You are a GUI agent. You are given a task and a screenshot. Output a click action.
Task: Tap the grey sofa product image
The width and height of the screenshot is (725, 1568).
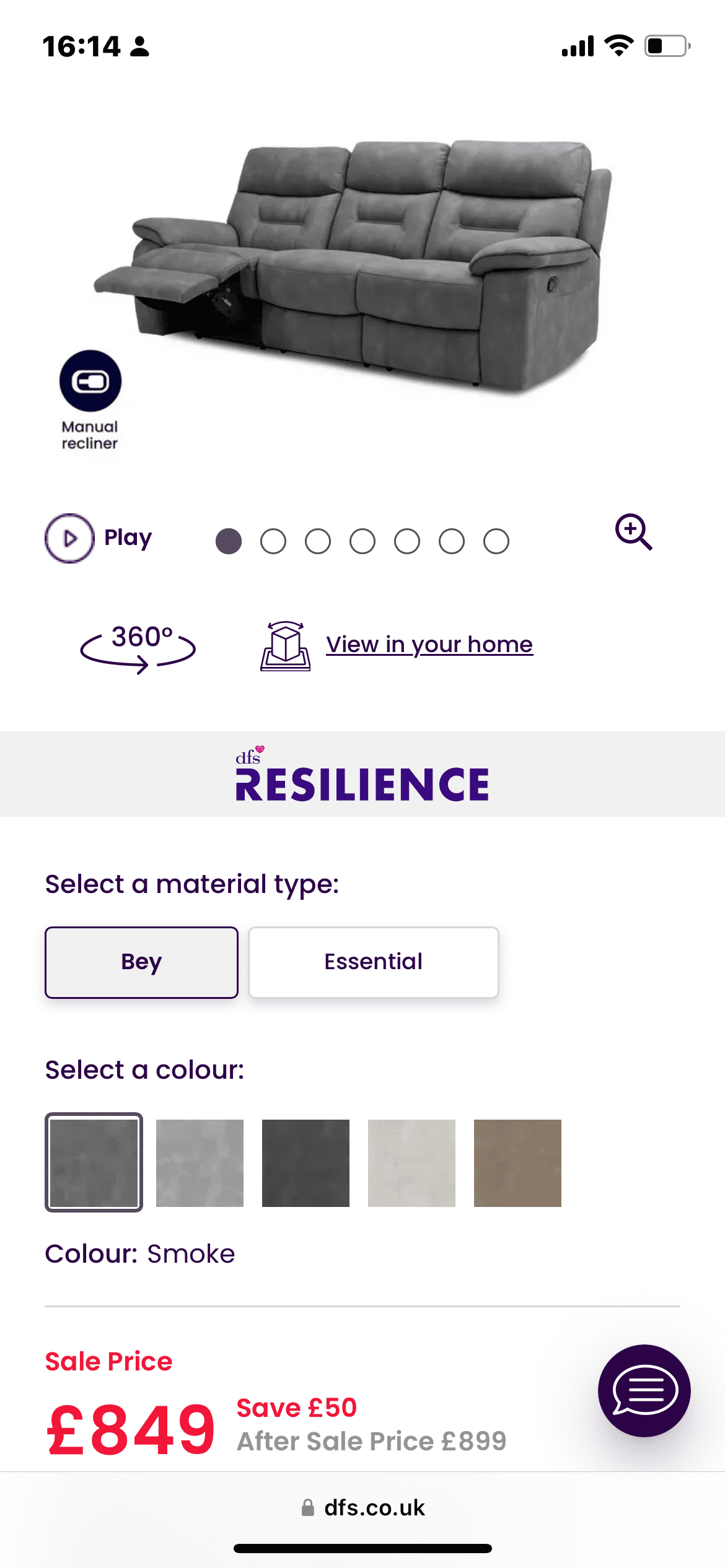pyautogui.click(x=353, y=266)
